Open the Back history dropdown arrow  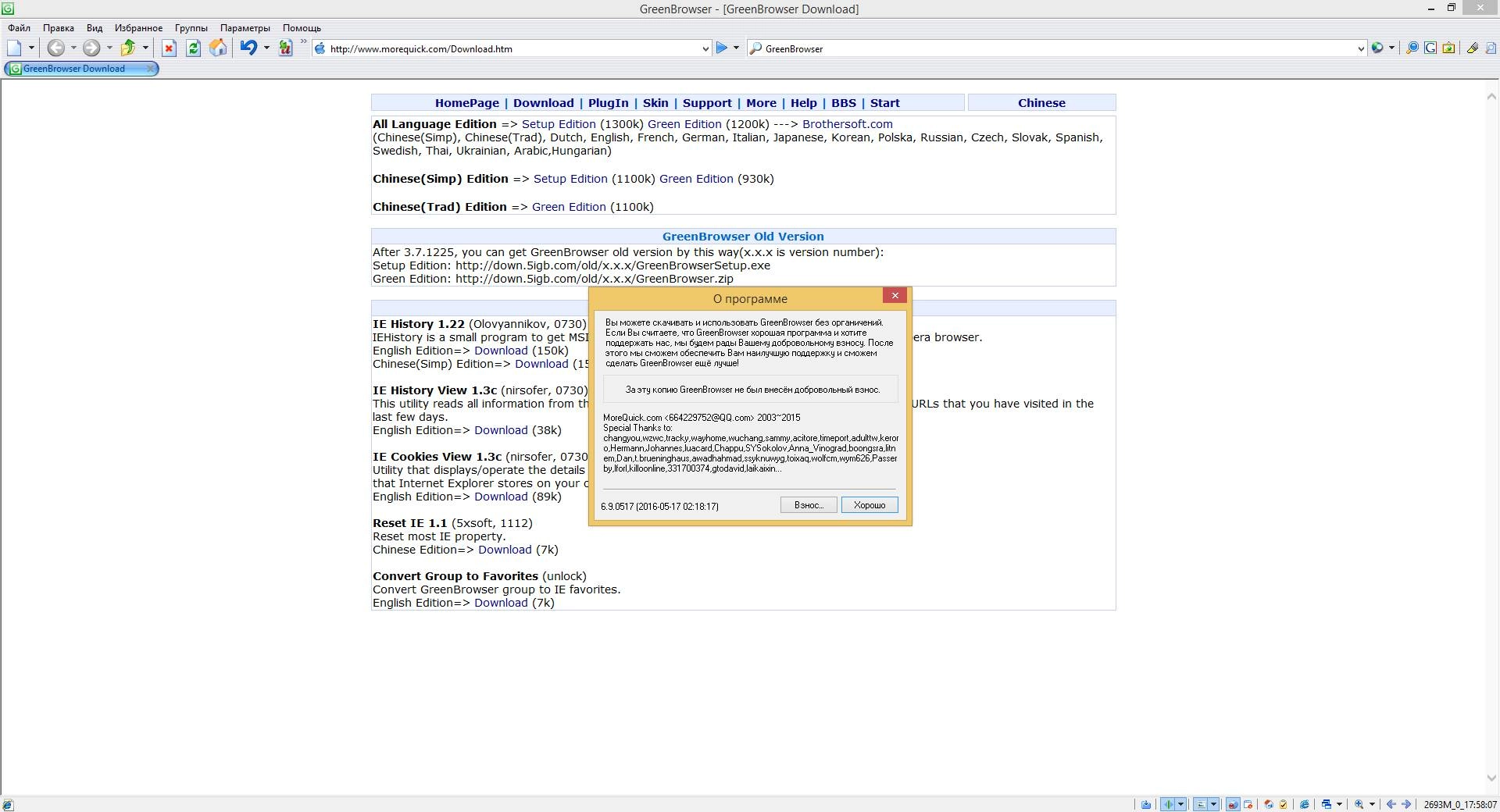[73, 48]
